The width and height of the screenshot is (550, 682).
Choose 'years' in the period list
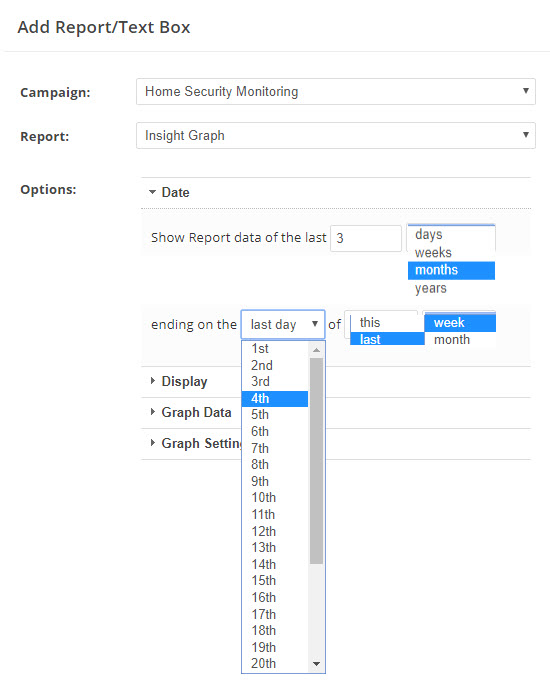(x=451, y=288)
